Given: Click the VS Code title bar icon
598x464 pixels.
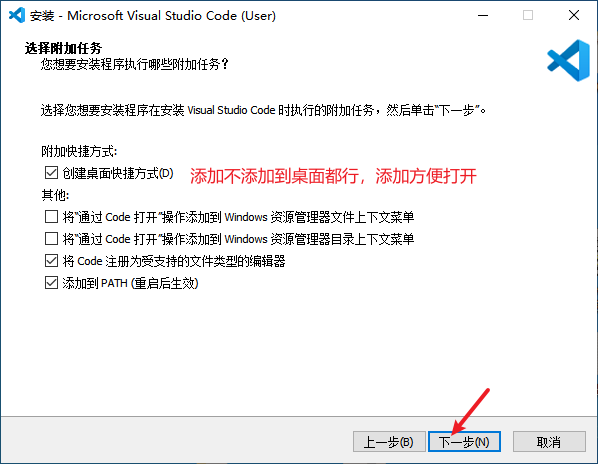Looking at the screenshot, I should click(17, 15).
